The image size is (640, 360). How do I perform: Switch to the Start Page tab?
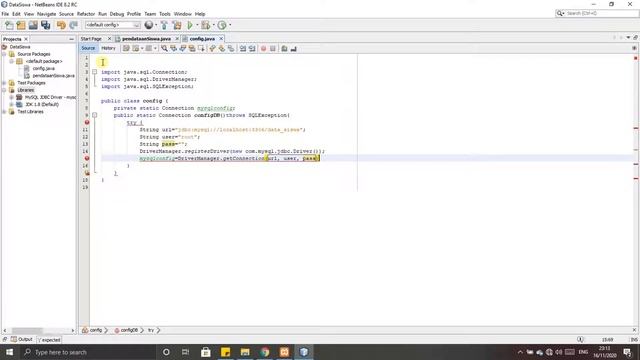91,39
